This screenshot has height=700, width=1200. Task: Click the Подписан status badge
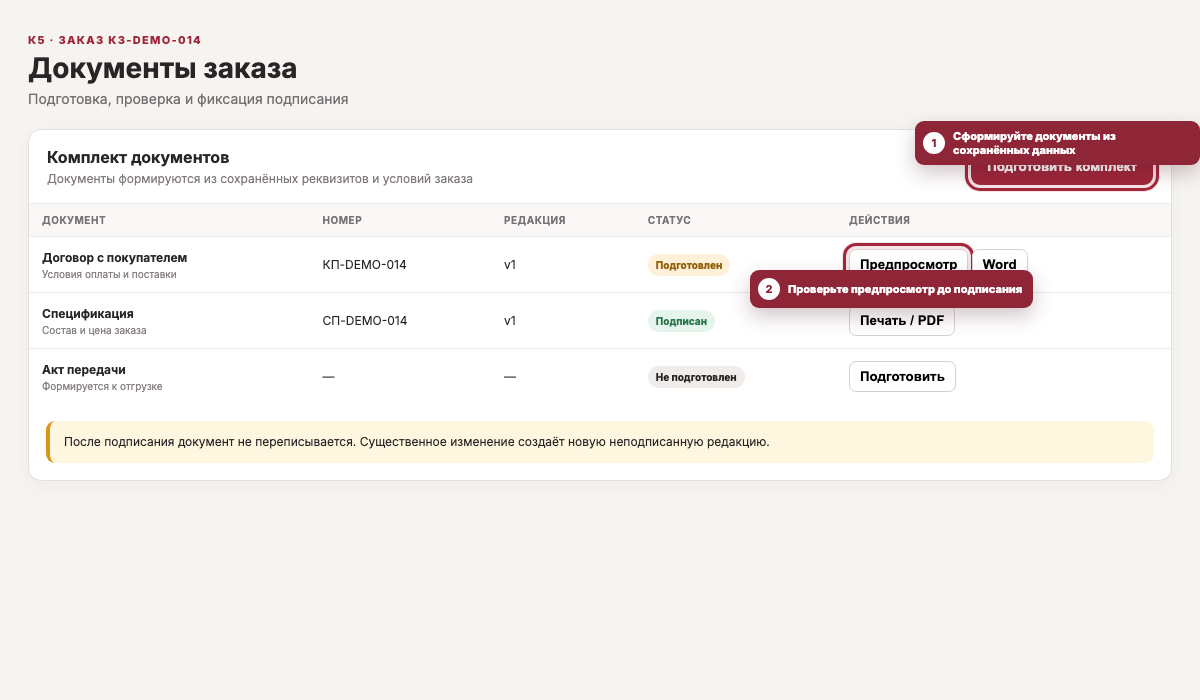pyautogui.click(x=681, y=321)
